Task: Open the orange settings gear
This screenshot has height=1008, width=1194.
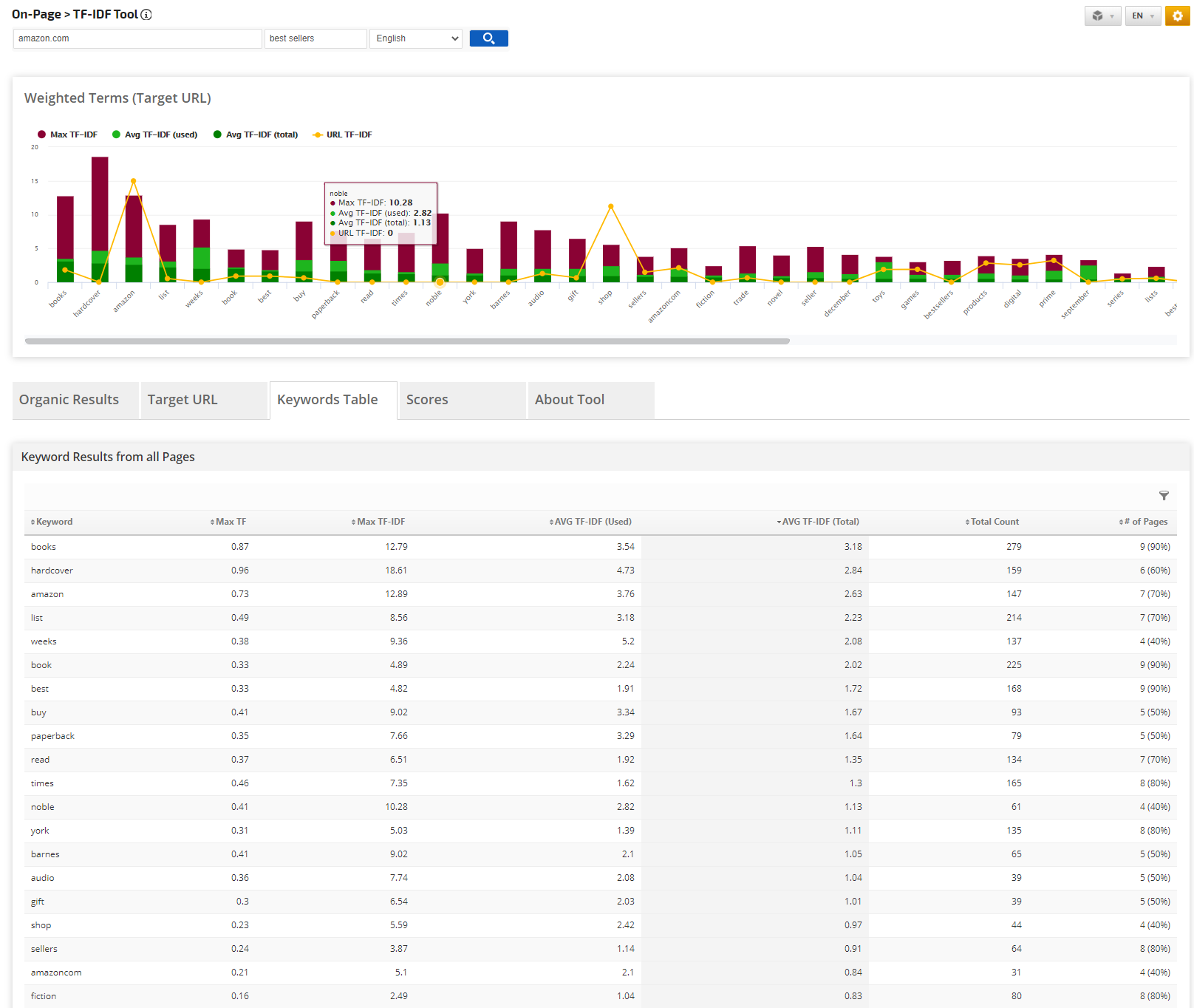Action: tap(1177, 16)
